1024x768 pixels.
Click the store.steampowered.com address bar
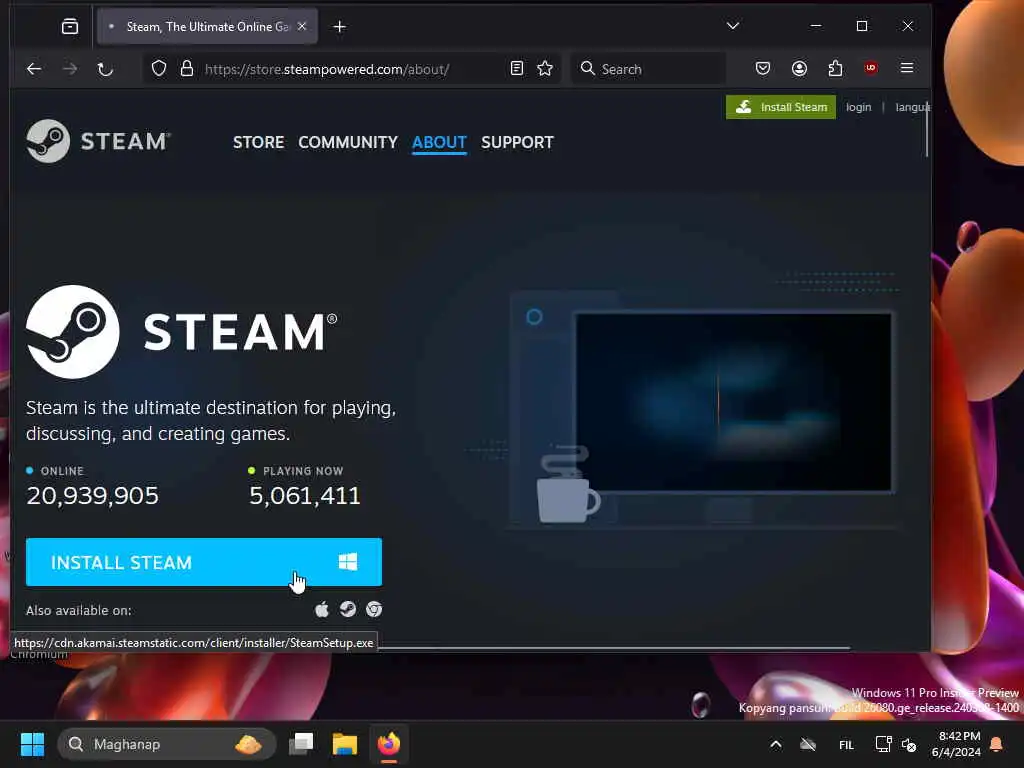point(327,69)
